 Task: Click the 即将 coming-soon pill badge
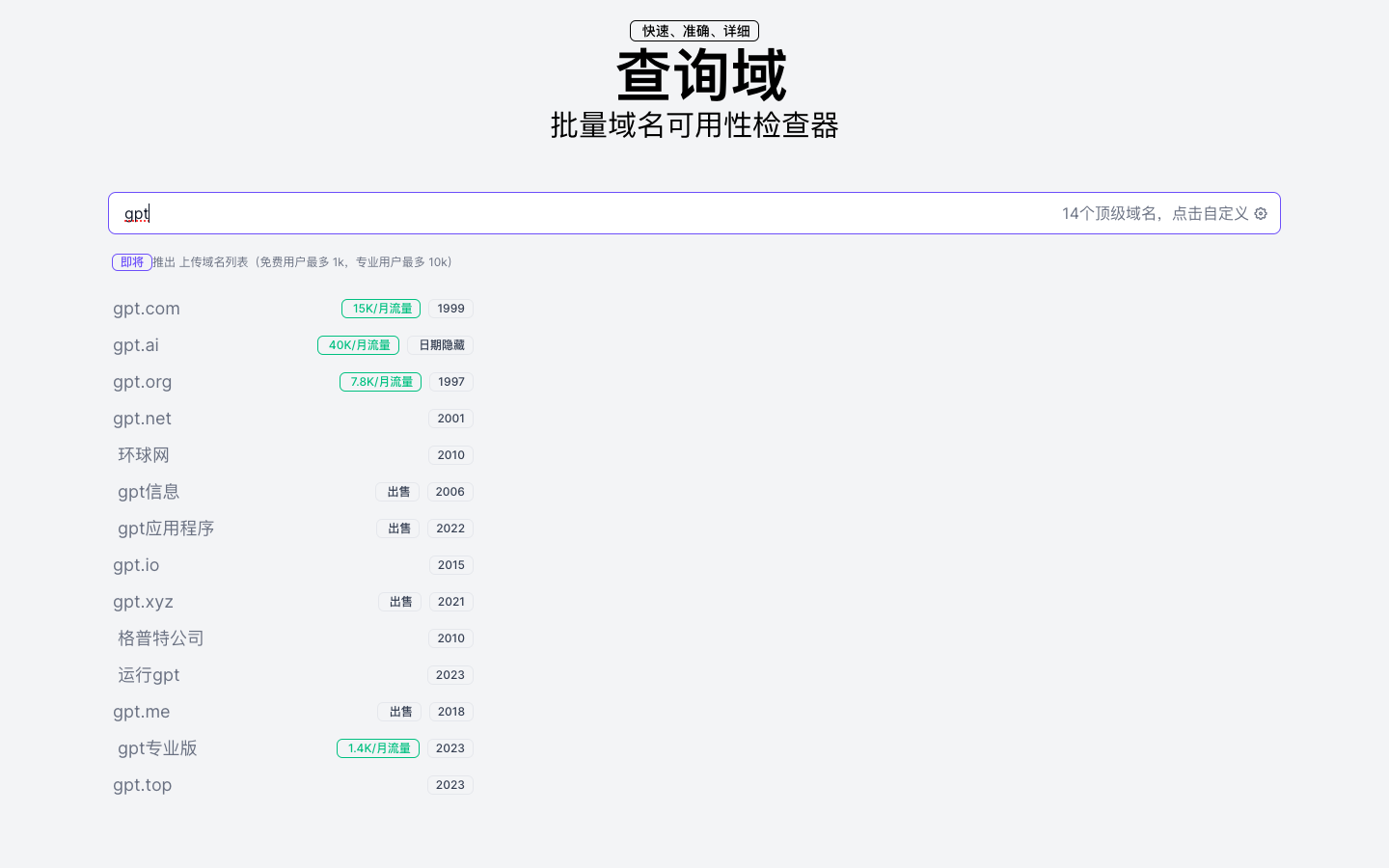click(x=131, y=261)
